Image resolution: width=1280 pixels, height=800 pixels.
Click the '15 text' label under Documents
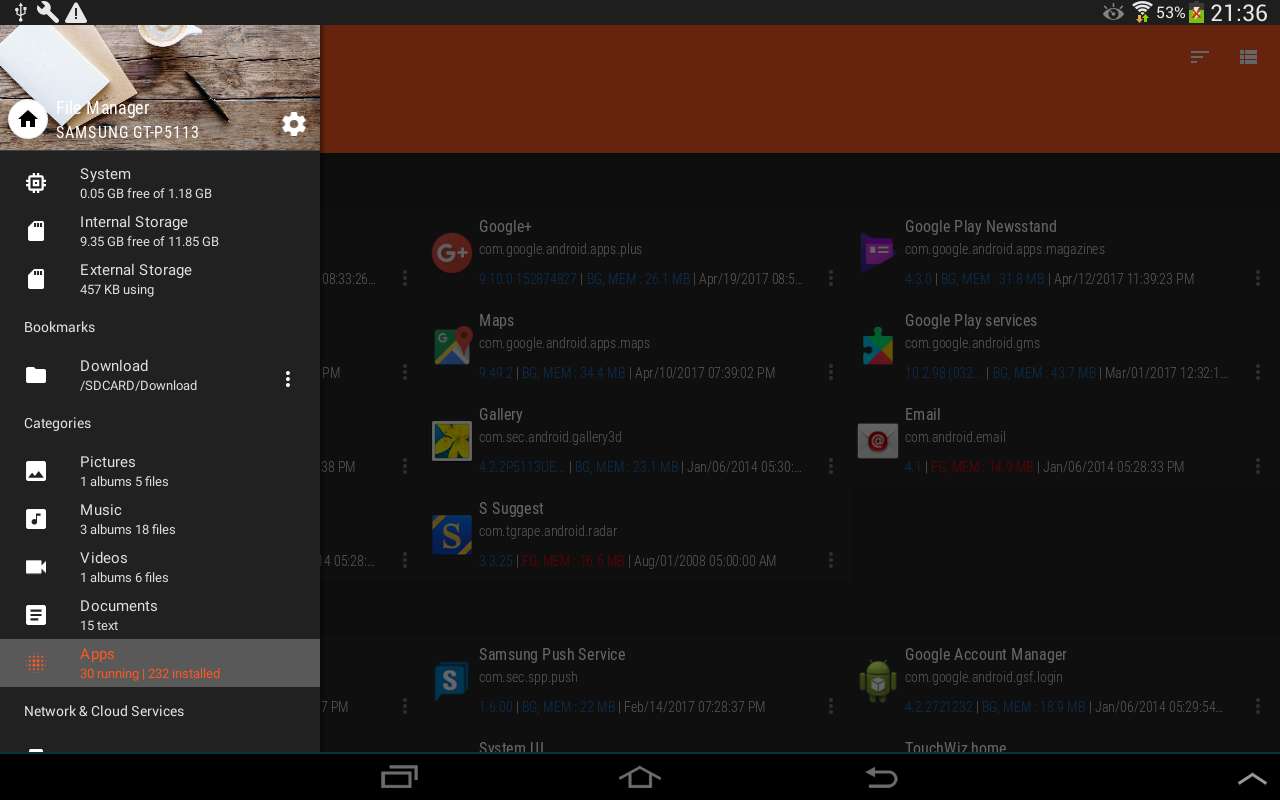pyautogui.click(x=99, y=626)
